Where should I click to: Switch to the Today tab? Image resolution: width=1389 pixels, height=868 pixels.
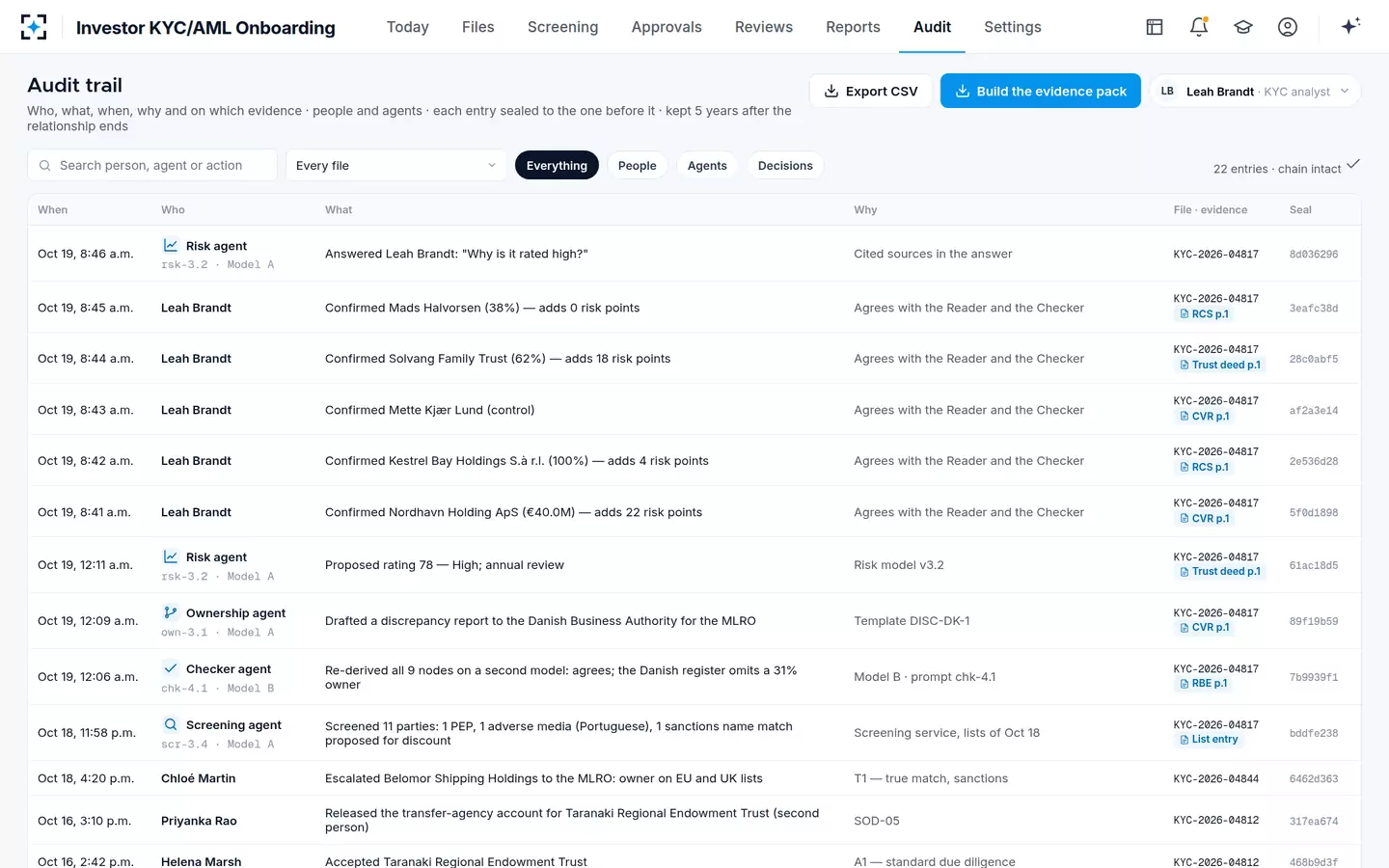(408, 27)
